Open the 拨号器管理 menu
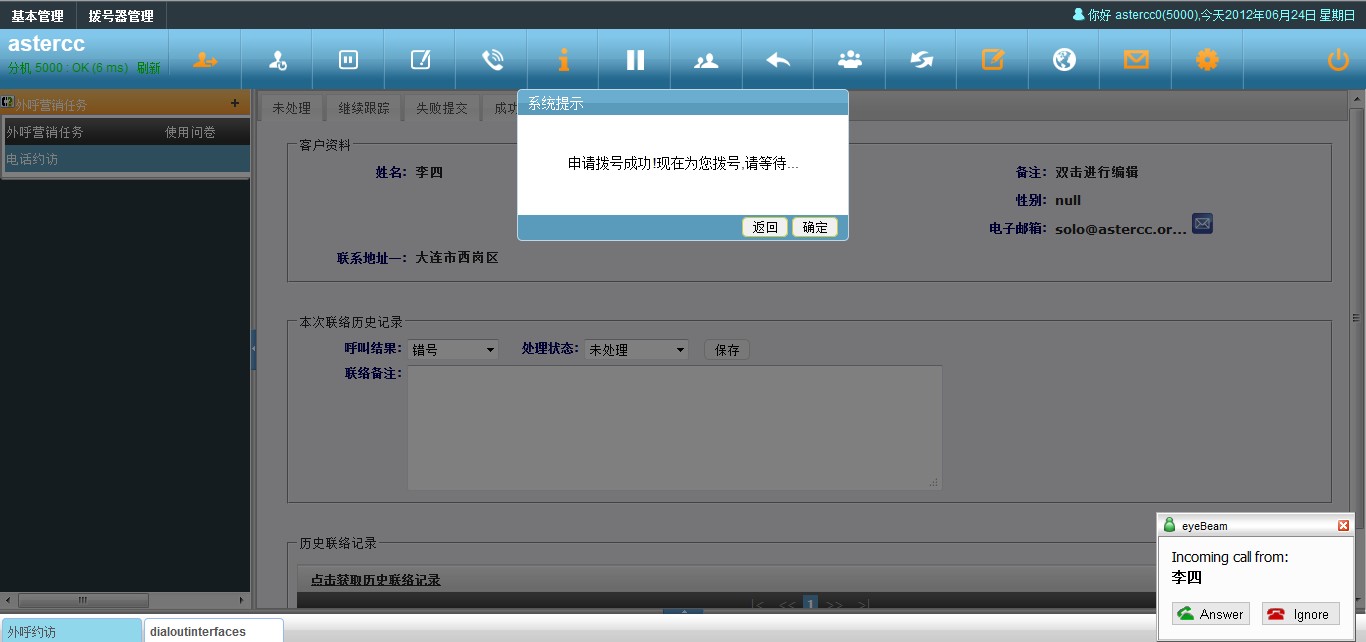This screenshot has width=1366, height=642. (121, 16)
